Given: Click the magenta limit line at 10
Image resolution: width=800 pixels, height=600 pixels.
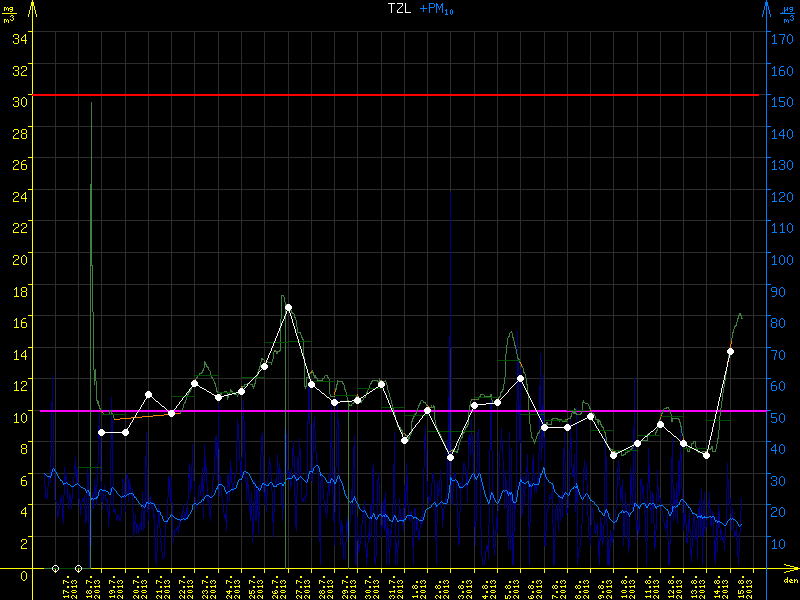Looking at the screenshot, I should [x=400, y=411].
